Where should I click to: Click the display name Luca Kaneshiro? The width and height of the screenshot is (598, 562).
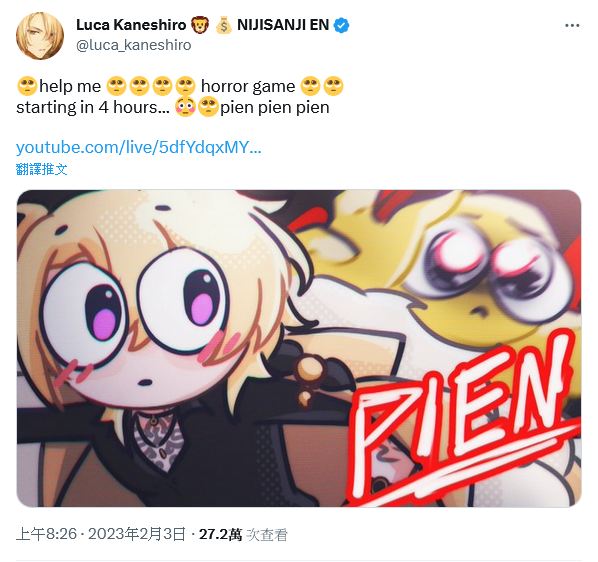(x=131, y=25)
